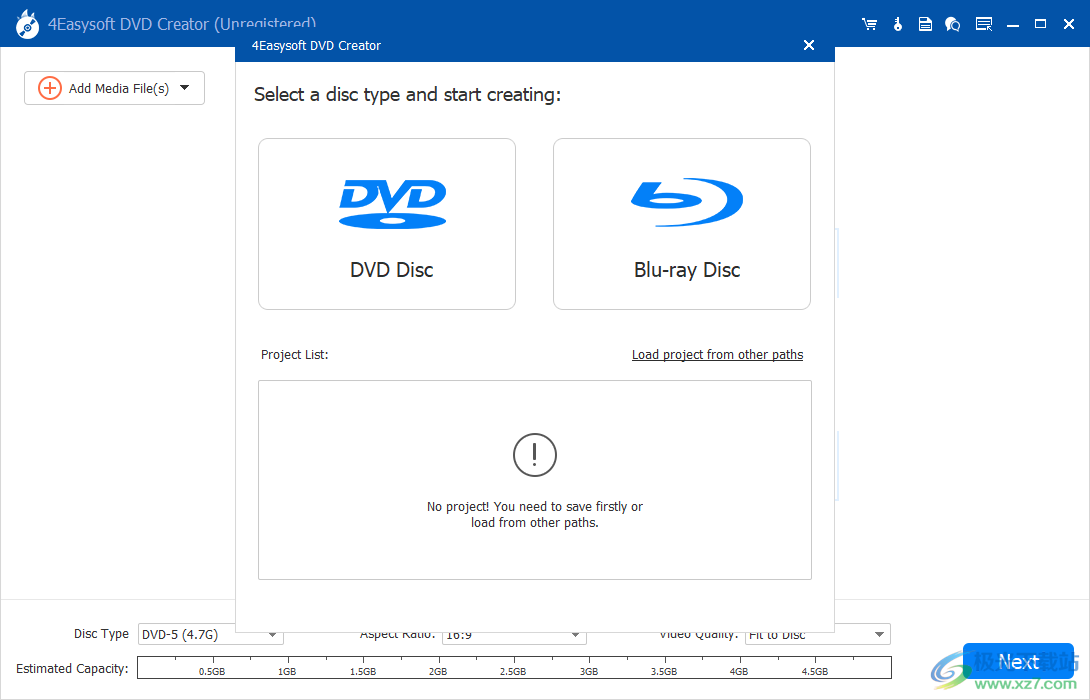
Task: Open the Disc Type dropdown
Action: 271,634
